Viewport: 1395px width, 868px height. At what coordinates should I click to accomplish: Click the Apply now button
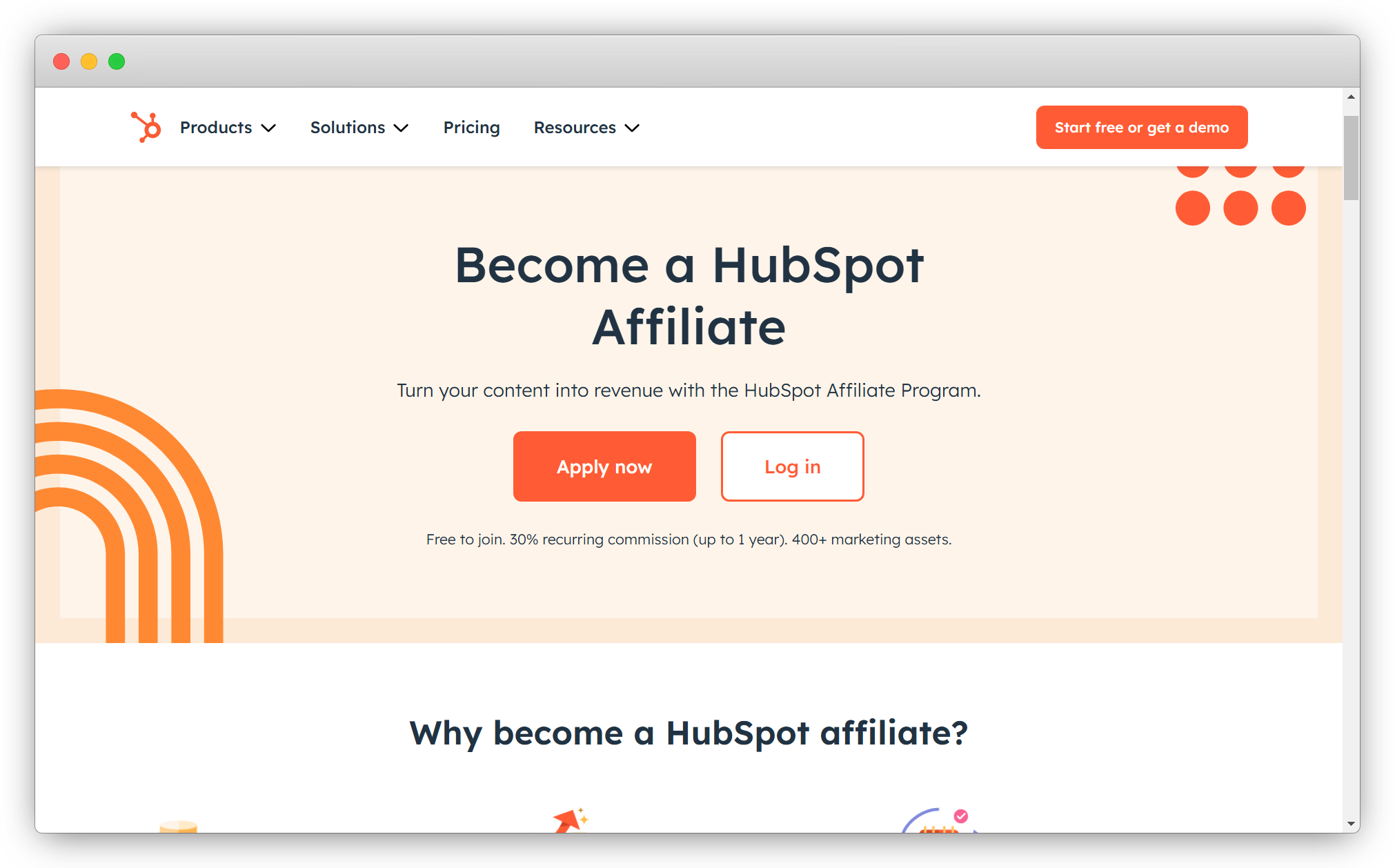click(x=604, y=466)
